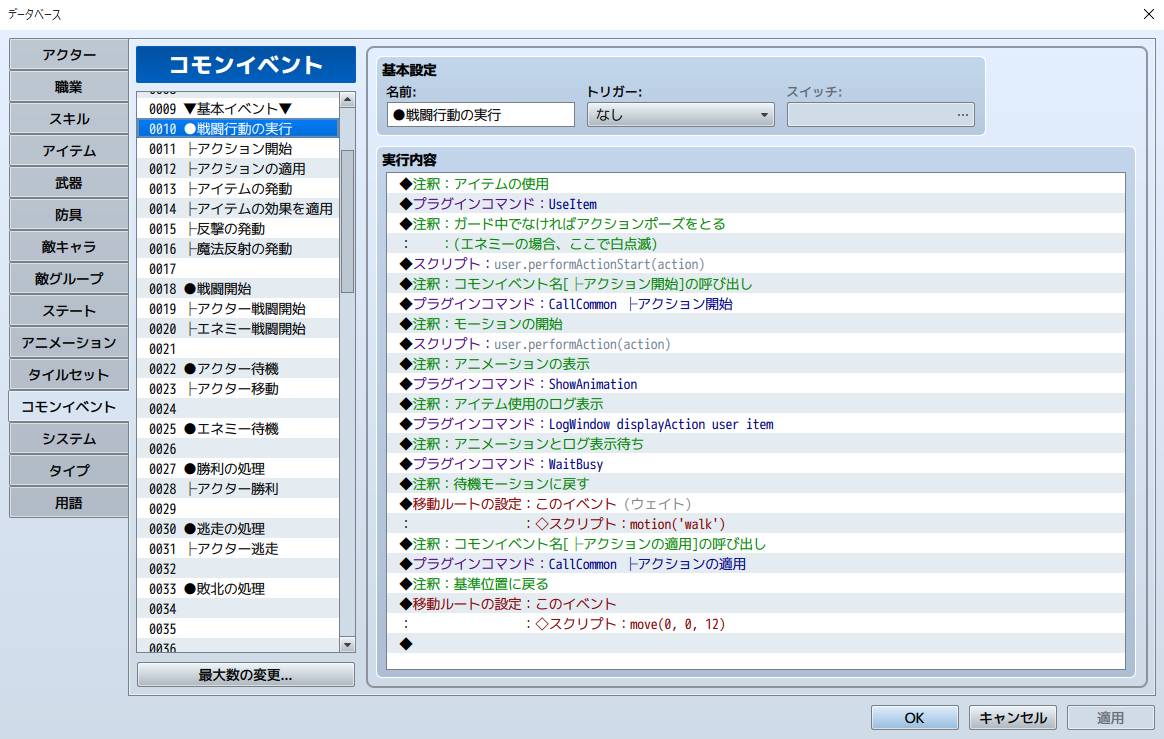Click the キャンセル button
This screenshot has width=1164, height=739.
(x=1013, y=717)
